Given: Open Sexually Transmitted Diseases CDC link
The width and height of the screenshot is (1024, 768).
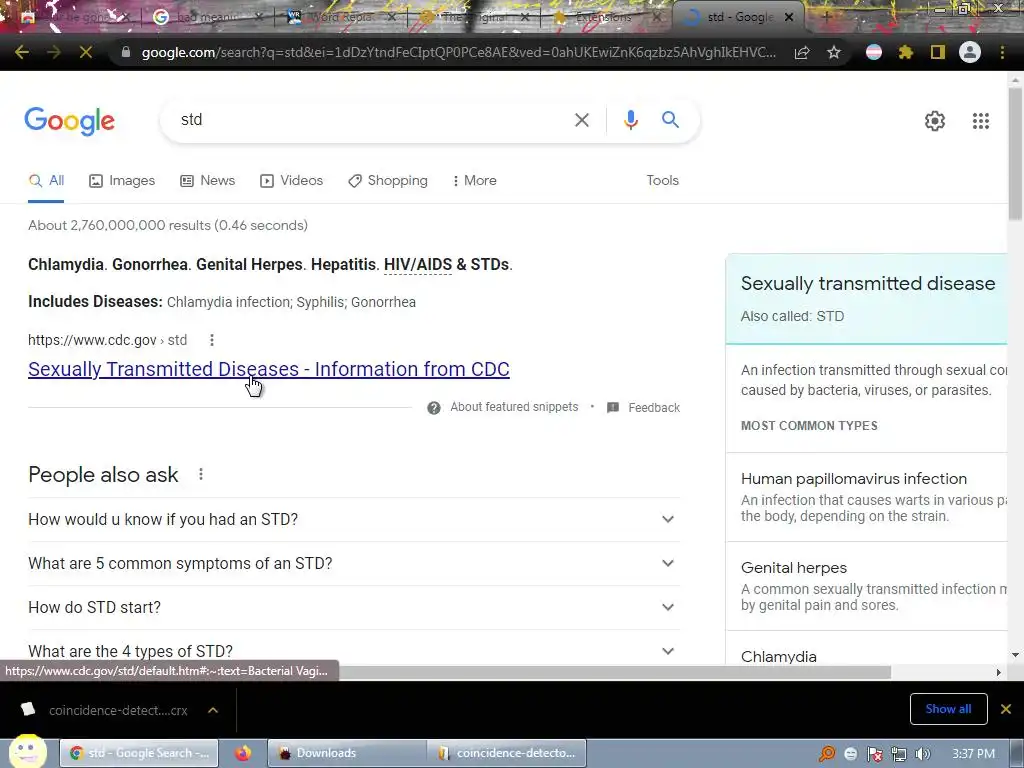Looking at the screenshot, I should (268, 369).
